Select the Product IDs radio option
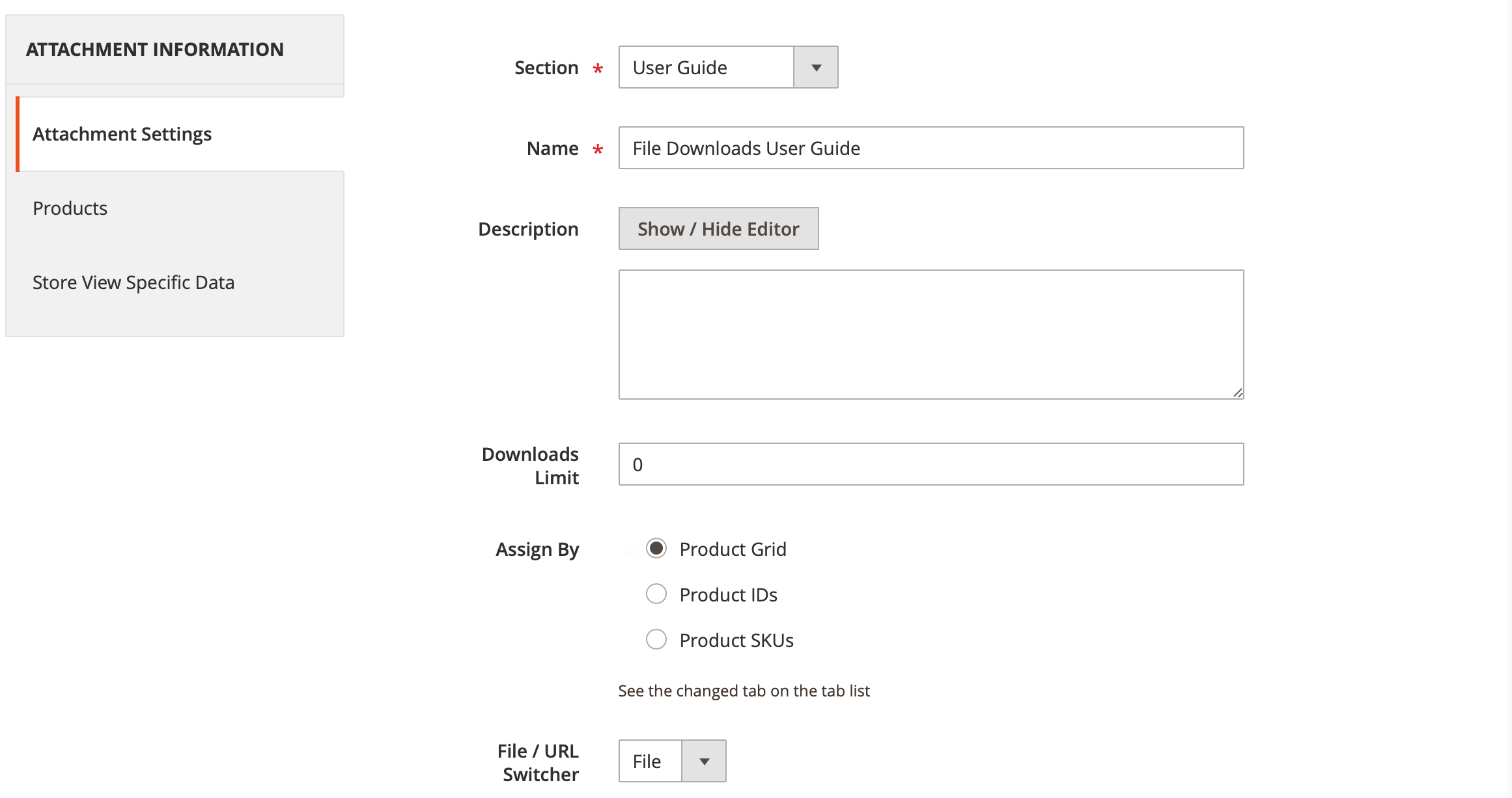The image size is (1512, 798). click(656, 594)
